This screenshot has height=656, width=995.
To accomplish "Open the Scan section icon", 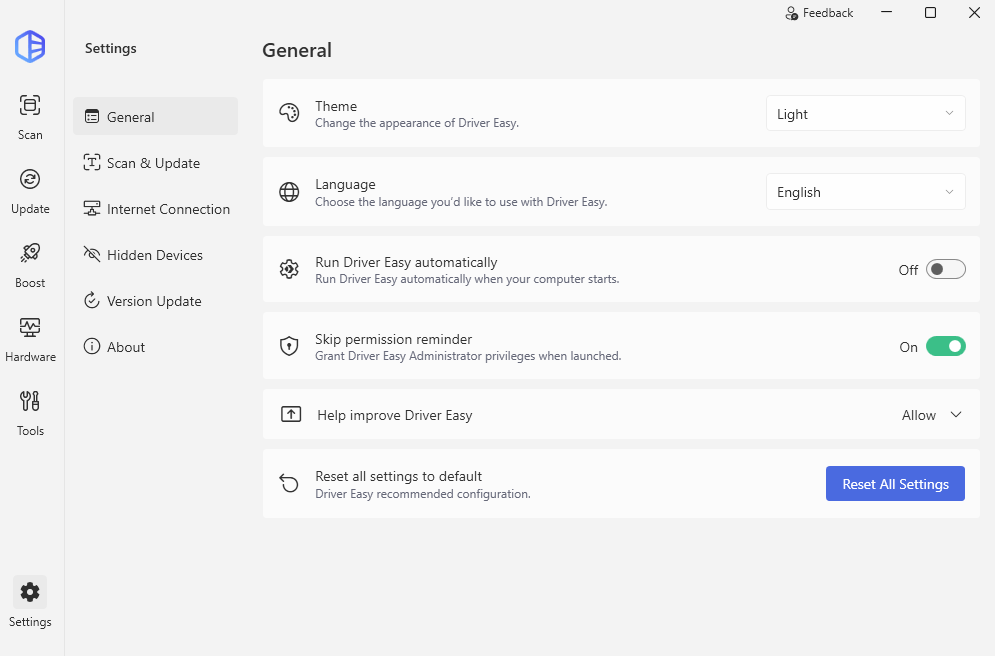I will 30,106.
